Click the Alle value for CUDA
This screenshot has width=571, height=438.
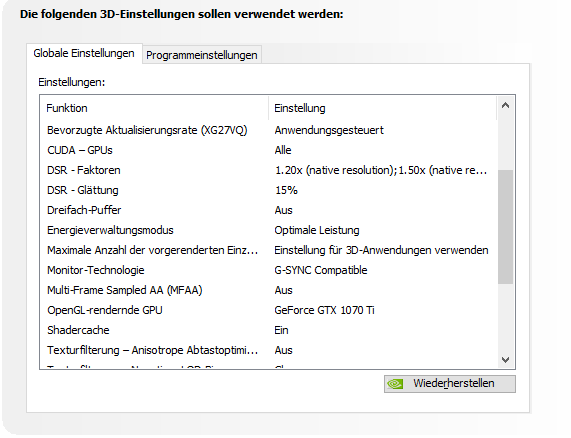point(283,150)
